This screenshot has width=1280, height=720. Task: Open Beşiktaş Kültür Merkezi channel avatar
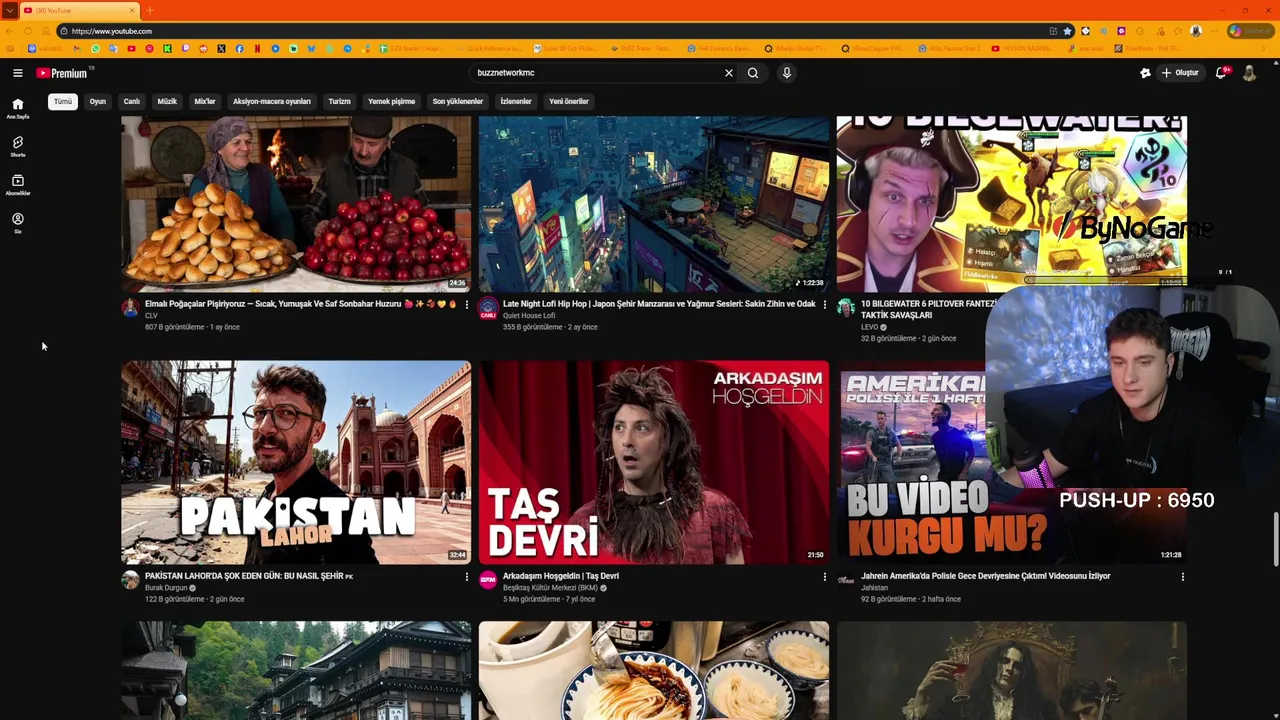point(488,580)
